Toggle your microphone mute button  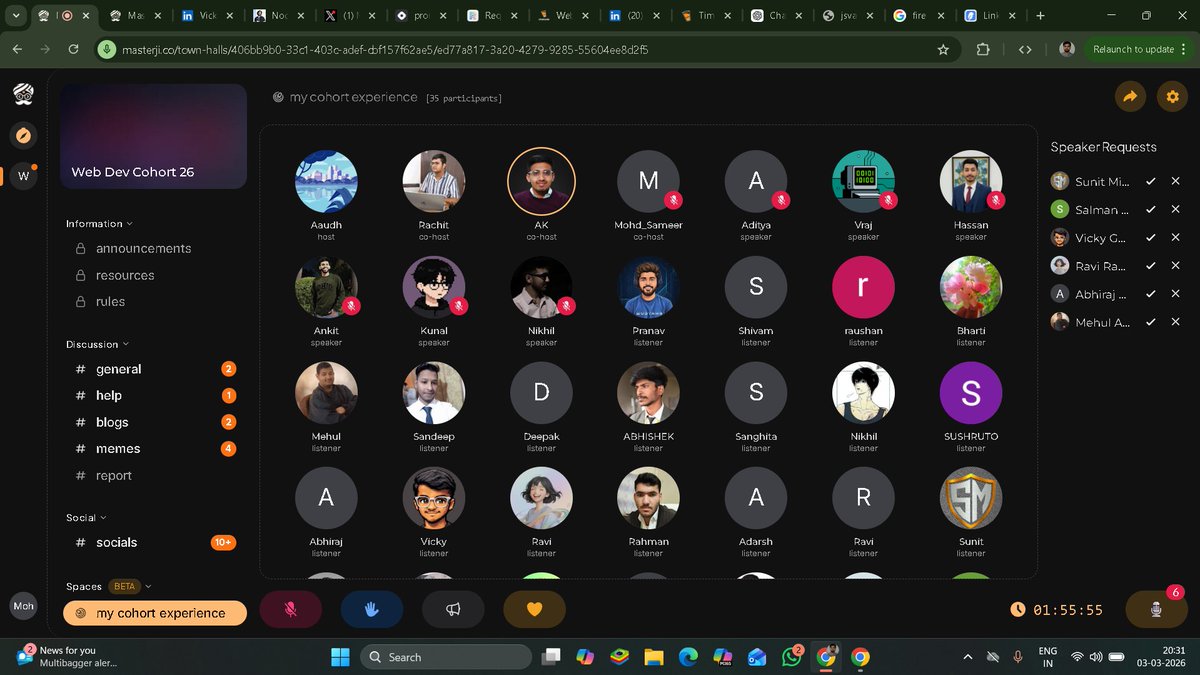click(291, 609)
